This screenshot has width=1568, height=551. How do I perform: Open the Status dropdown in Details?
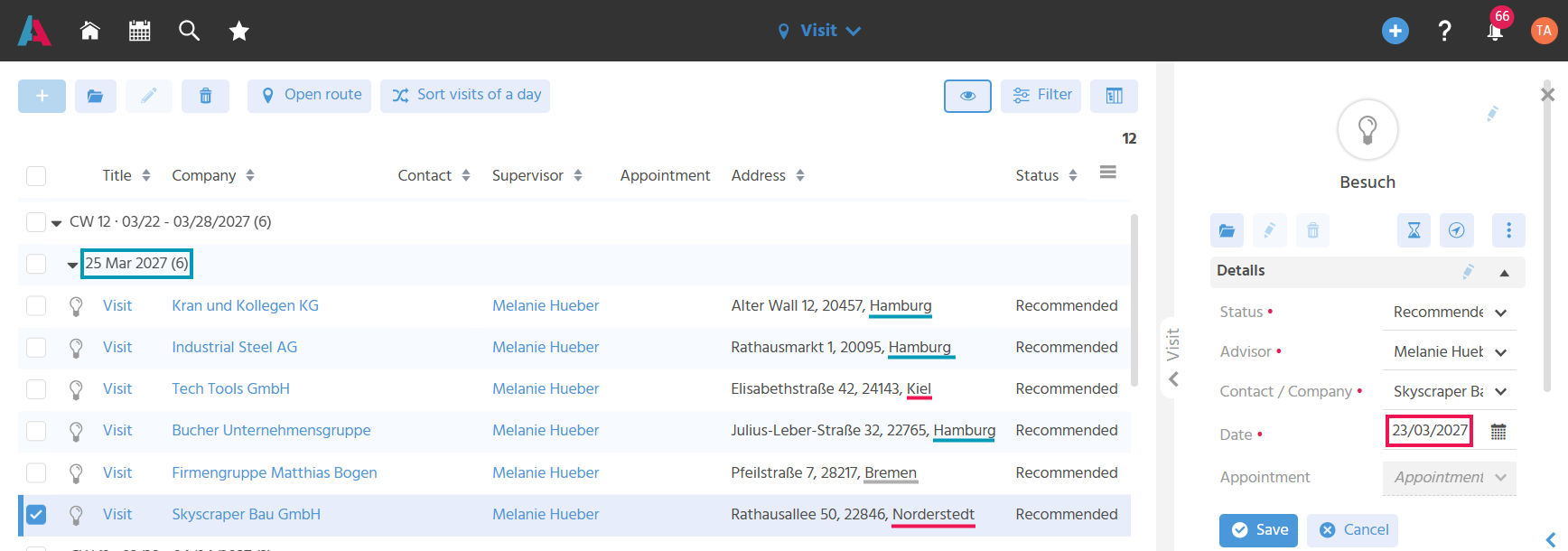coord(1450,313)
